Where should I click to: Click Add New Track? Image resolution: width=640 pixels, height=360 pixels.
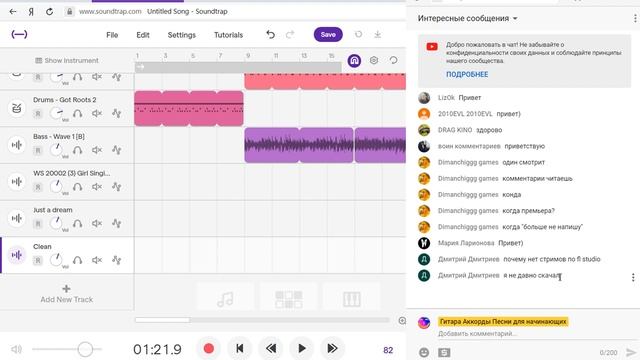[67, 294]
